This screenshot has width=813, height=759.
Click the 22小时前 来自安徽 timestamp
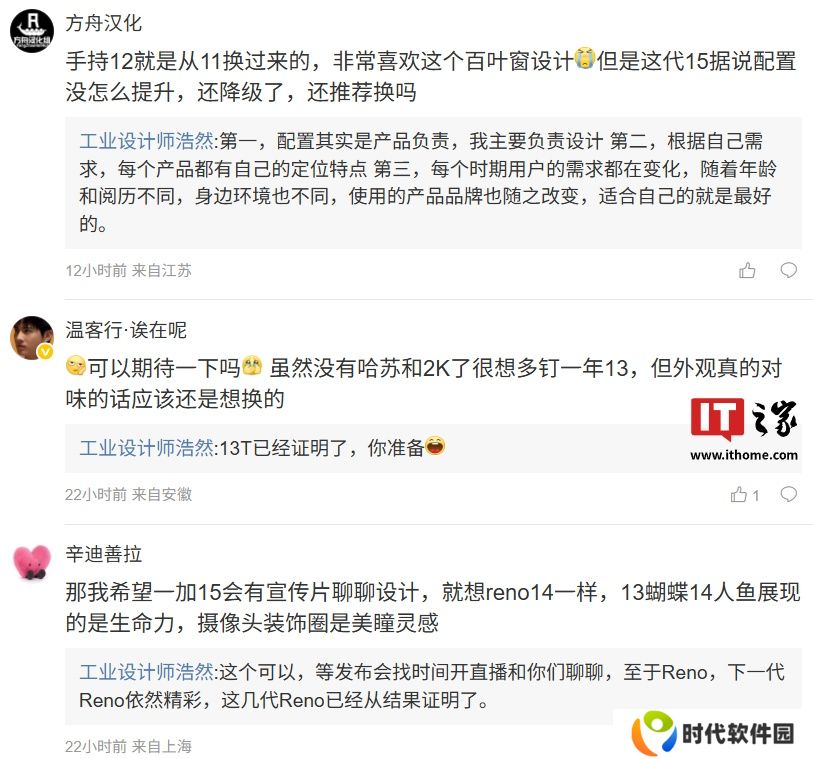click(129, 495)
